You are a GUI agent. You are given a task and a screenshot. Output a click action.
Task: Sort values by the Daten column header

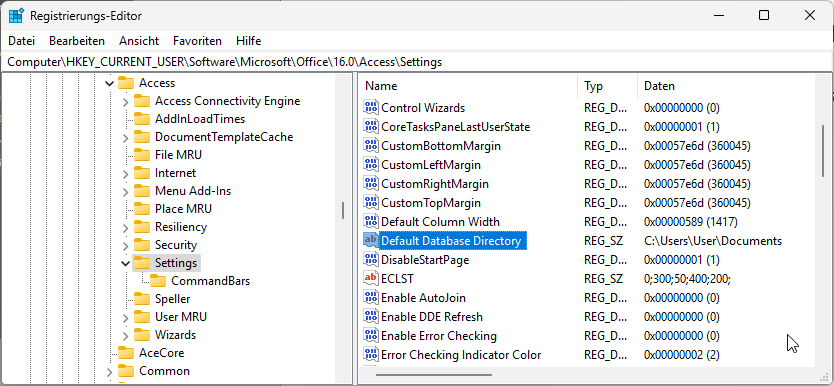click(x=725, y=86)
